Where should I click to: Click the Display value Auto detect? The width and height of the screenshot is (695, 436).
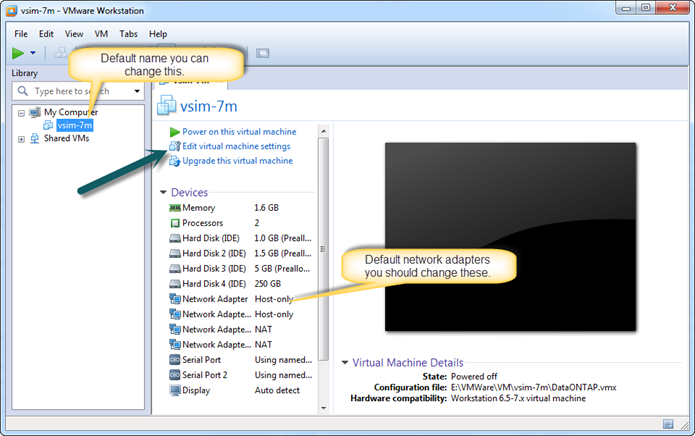point(277,390)
